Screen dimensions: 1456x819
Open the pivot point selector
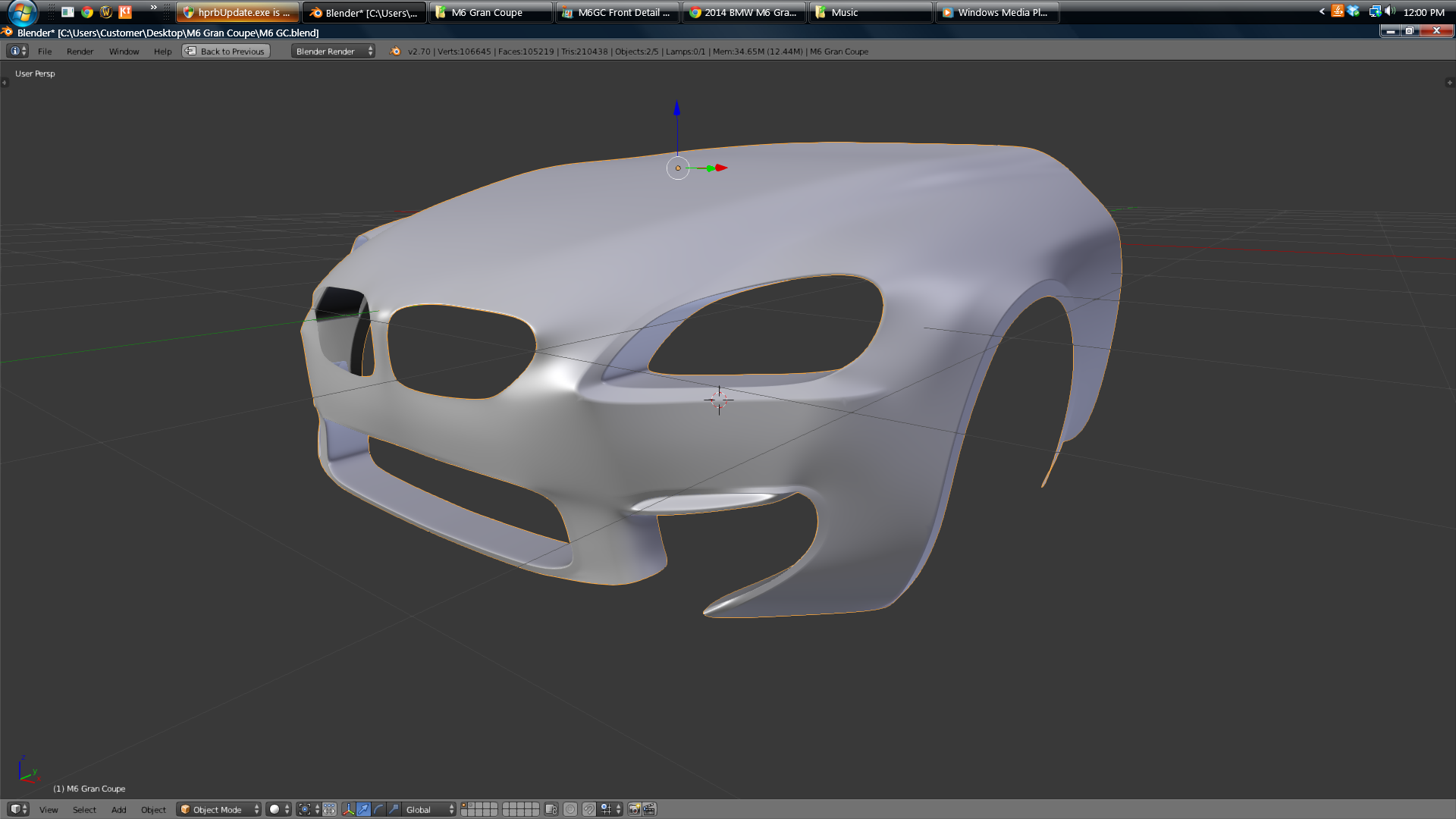[309, 809]
